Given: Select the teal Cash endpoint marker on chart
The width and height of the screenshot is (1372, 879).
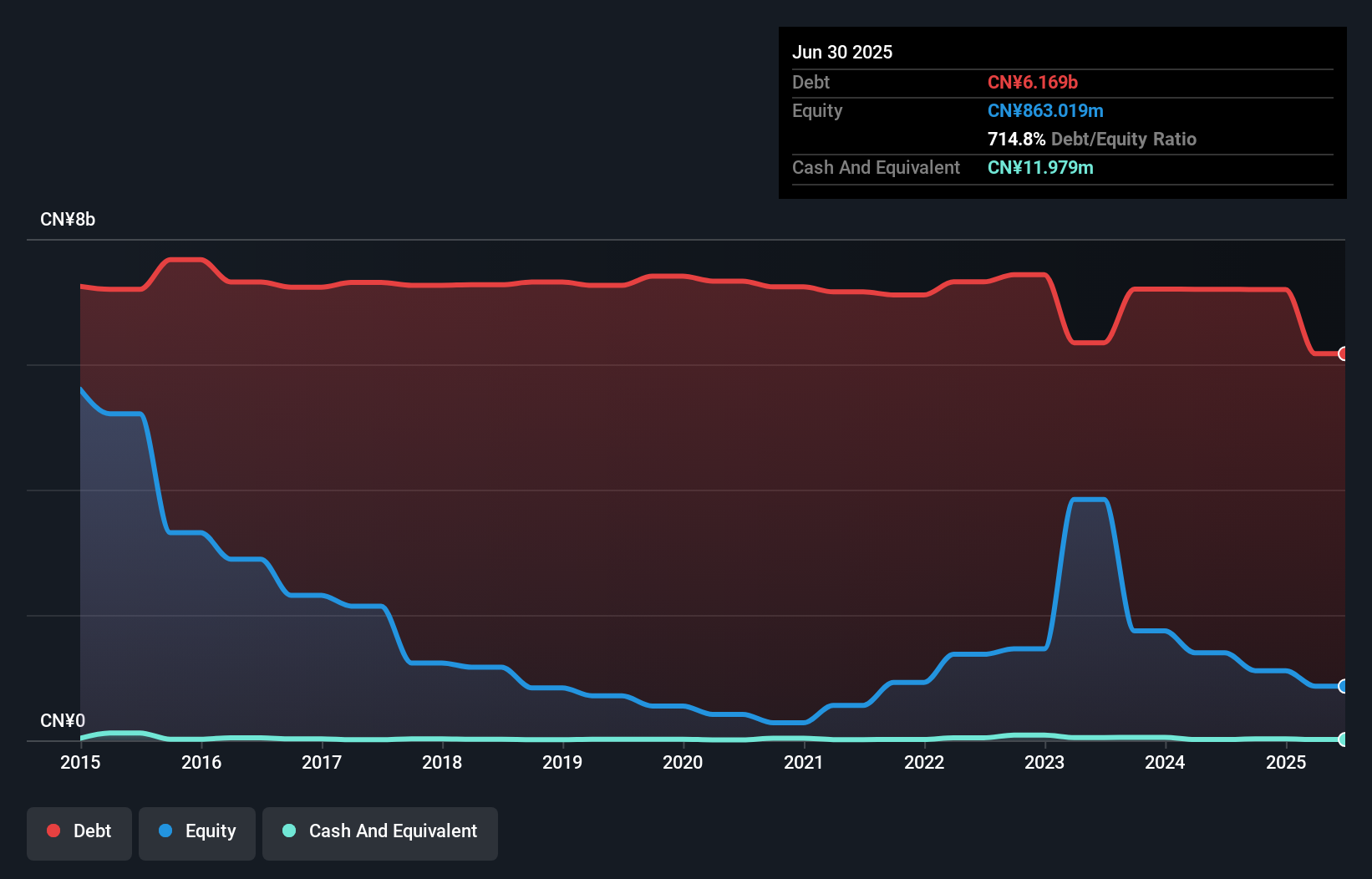Looking at the screenshot, I should pos(1343,739).
